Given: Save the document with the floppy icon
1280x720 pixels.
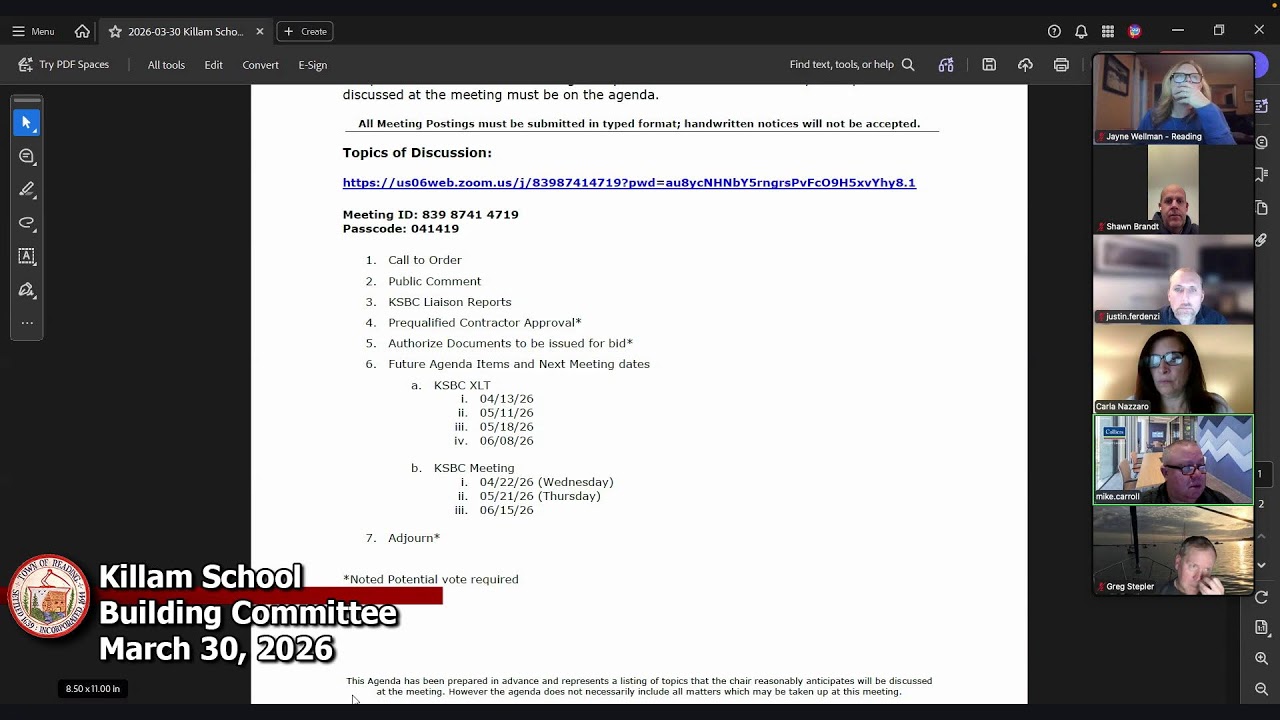Looking at the screenshot, I should [x=989, y=64].
